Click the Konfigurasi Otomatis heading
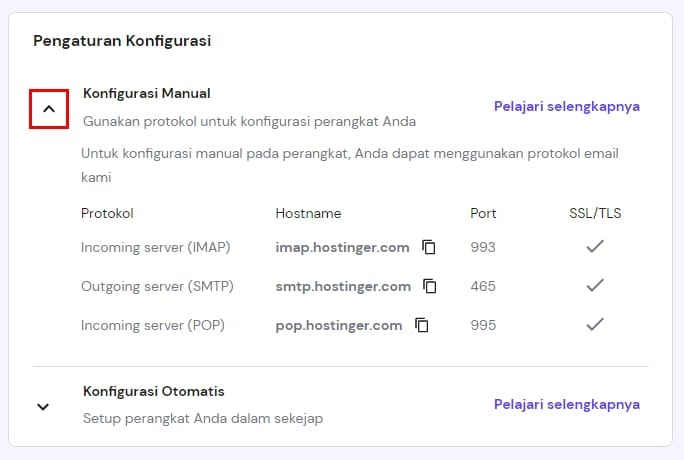The width and height of the screenshot is (684, 460). (153, 391)
